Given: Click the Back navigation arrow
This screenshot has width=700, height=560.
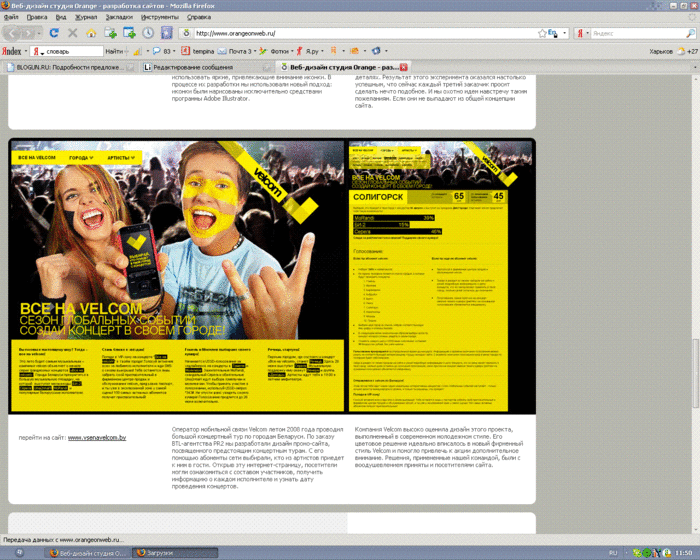Looking at the screenshot, I should tap(12, 33).
